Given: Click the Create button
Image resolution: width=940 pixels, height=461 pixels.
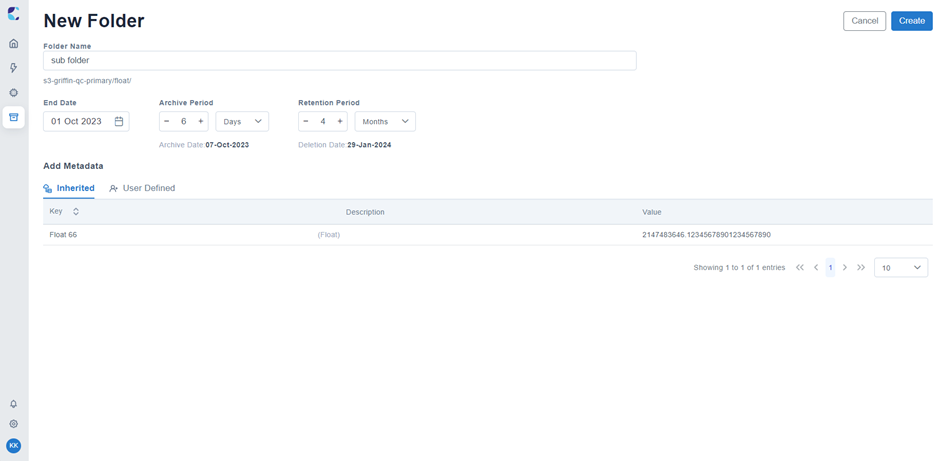Looking at the screenshot, I should coord(912,21).
